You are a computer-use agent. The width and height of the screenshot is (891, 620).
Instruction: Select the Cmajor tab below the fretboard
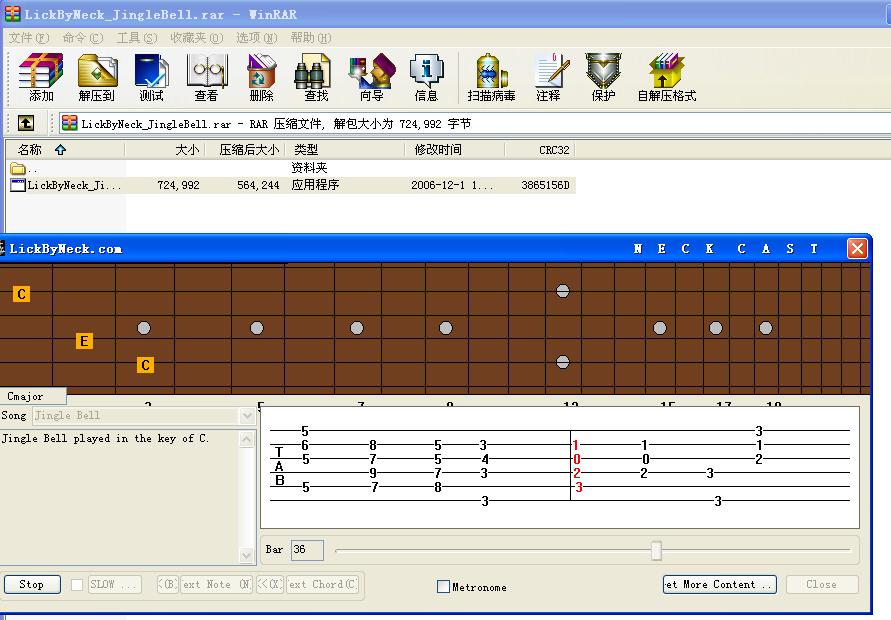[x=32, y=396]
